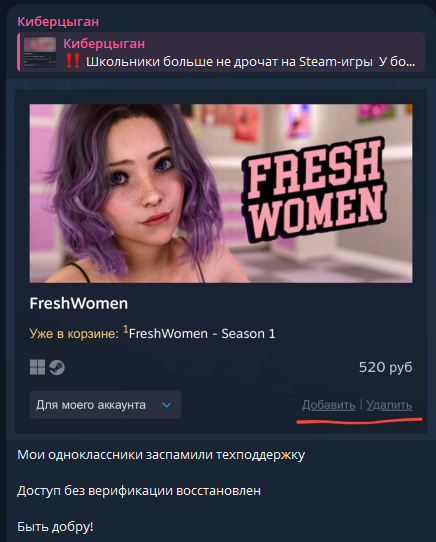Open the Киберцыган channel name at top
The image size is (436, 542).
tap(58, 22)
